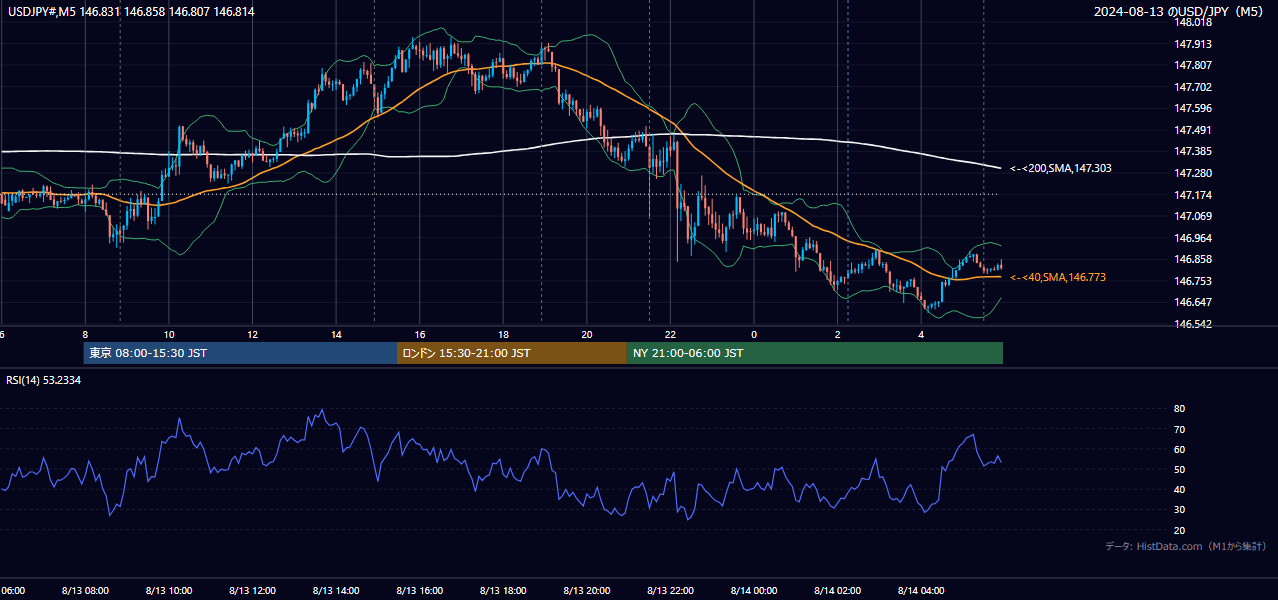Click the 8/14 00:00 bottom time label
This screenshot has width=1278, height=600.
[754, 590]
